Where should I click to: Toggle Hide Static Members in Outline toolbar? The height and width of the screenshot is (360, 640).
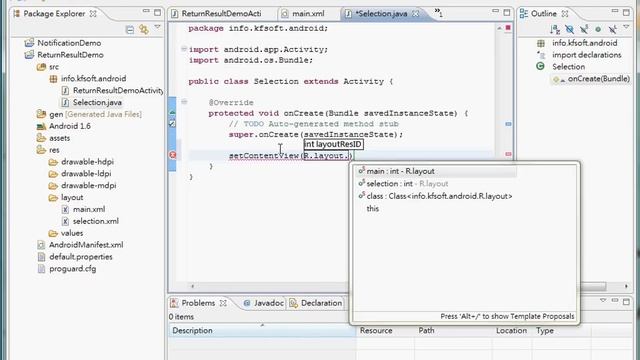[584, 29]
